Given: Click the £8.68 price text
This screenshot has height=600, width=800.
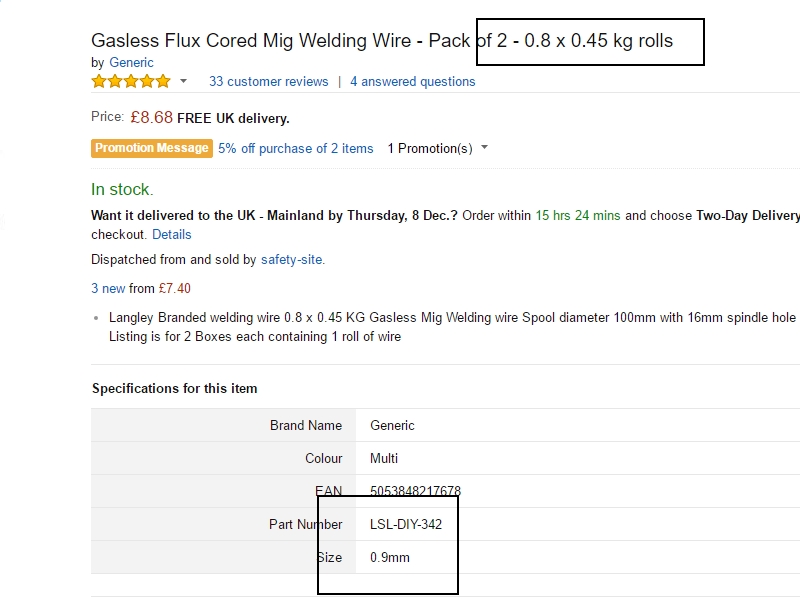Looking at the screenshot, I should [152, 117].
